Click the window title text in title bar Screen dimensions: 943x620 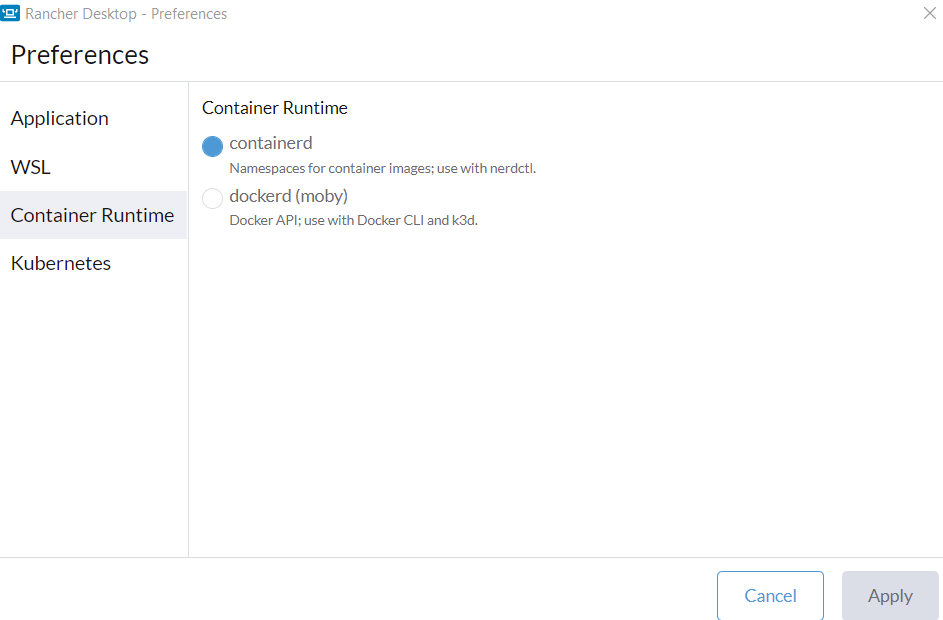click(x=126, y=14)
